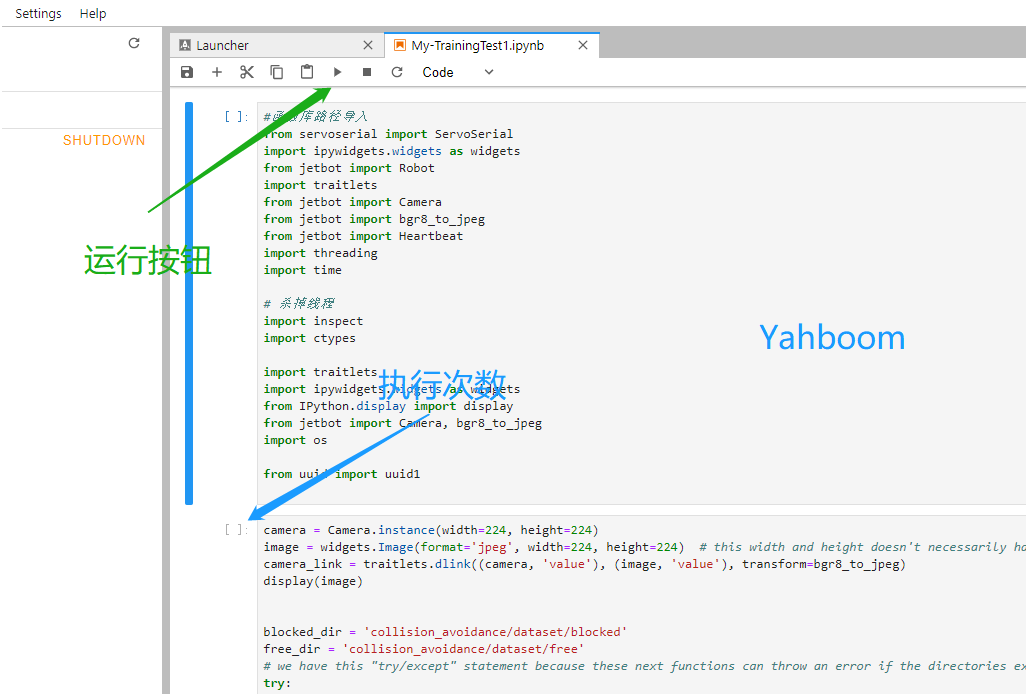Click the 'from jetbot import Robot' line
The height and width of the screenshot is (696, 1028).
pos(349,168)
